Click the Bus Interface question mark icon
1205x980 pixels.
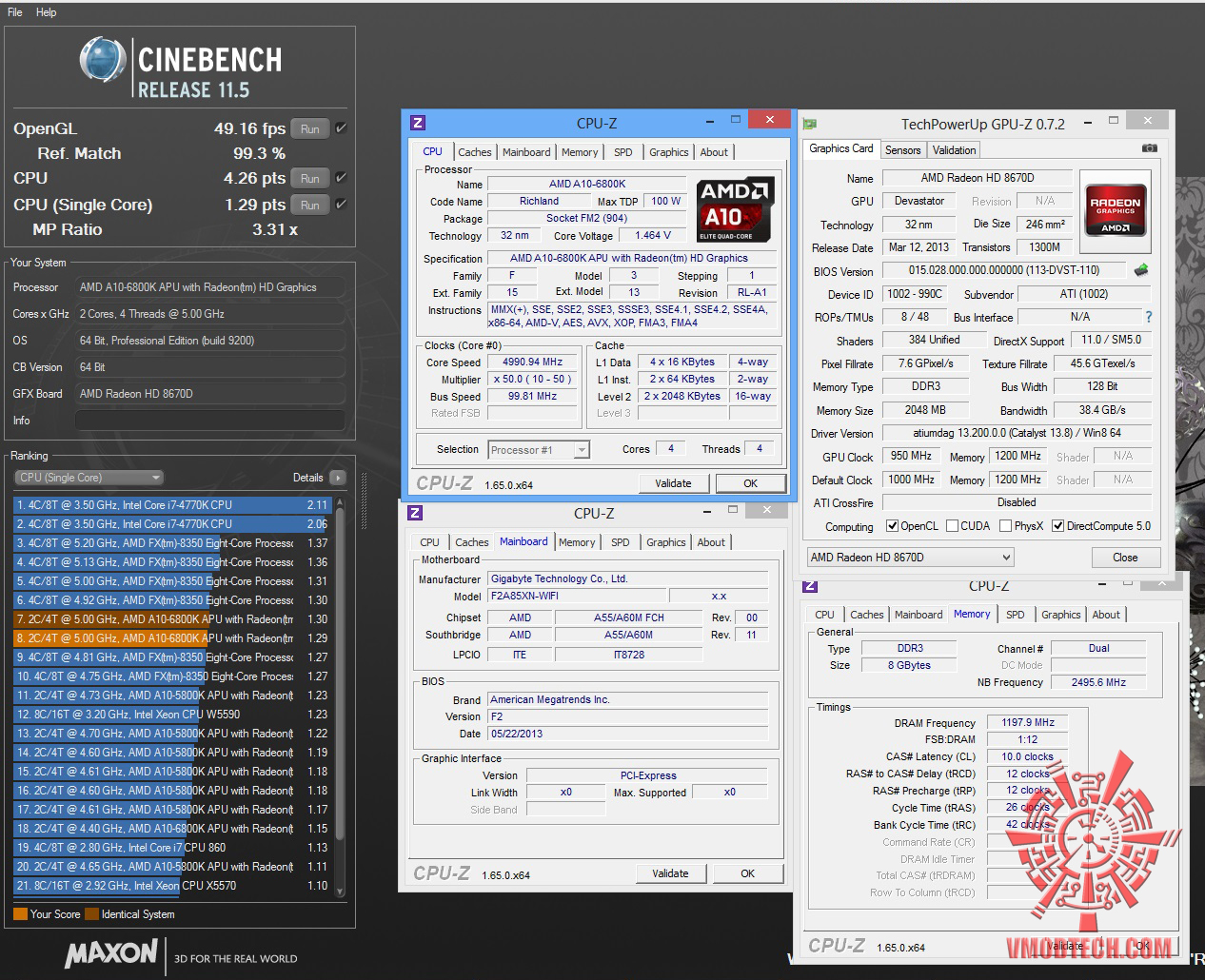click(1148, 317)
